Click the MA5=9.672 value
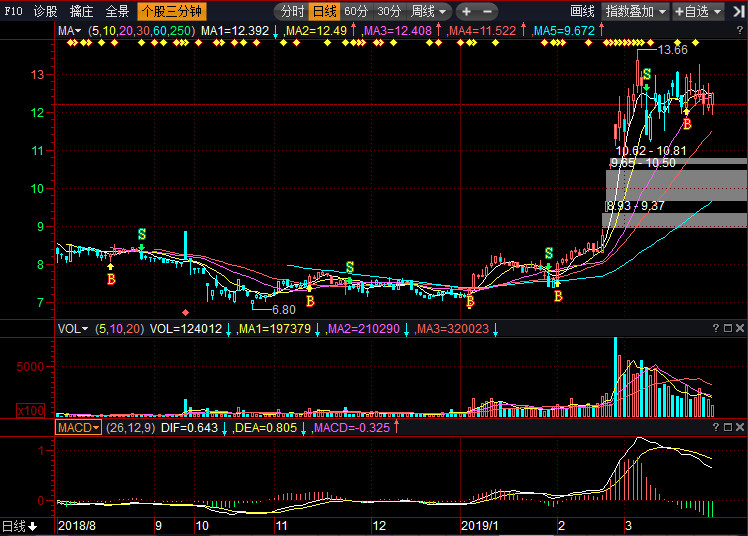Image resolution: width=748 pixels, height=536 pixels. coord(564,31)
